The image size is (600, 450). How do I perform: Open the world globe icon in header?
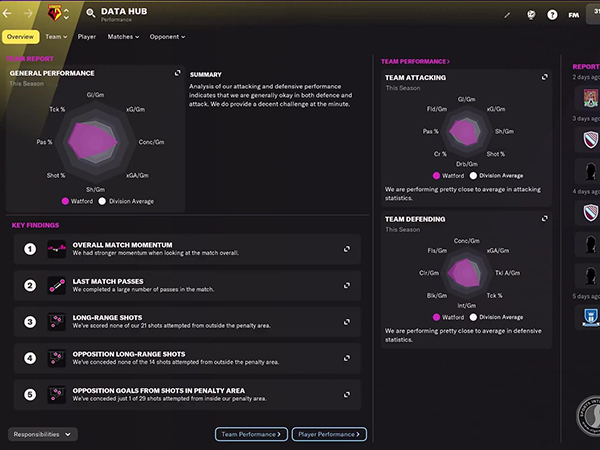coord(531,15)
